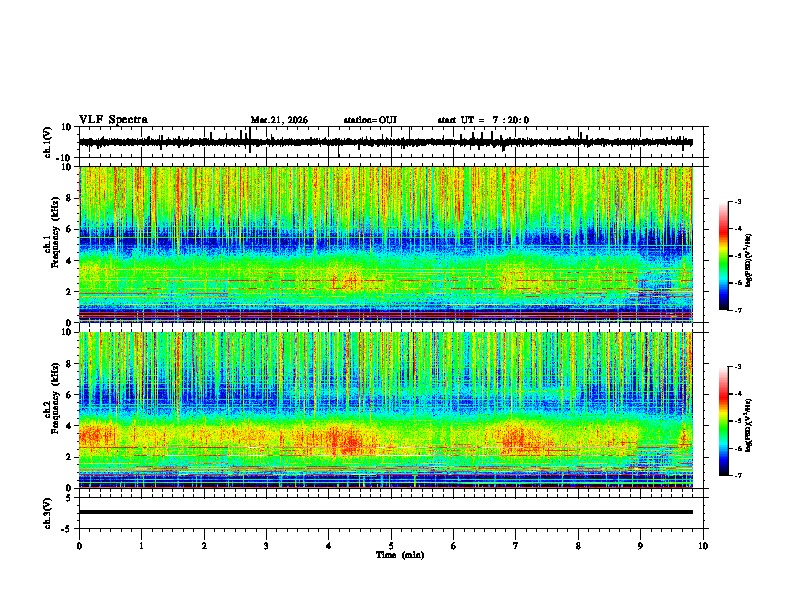Click the "0" tick on the time axis
This screenshot has height=612, width=792.
point(79,546)
